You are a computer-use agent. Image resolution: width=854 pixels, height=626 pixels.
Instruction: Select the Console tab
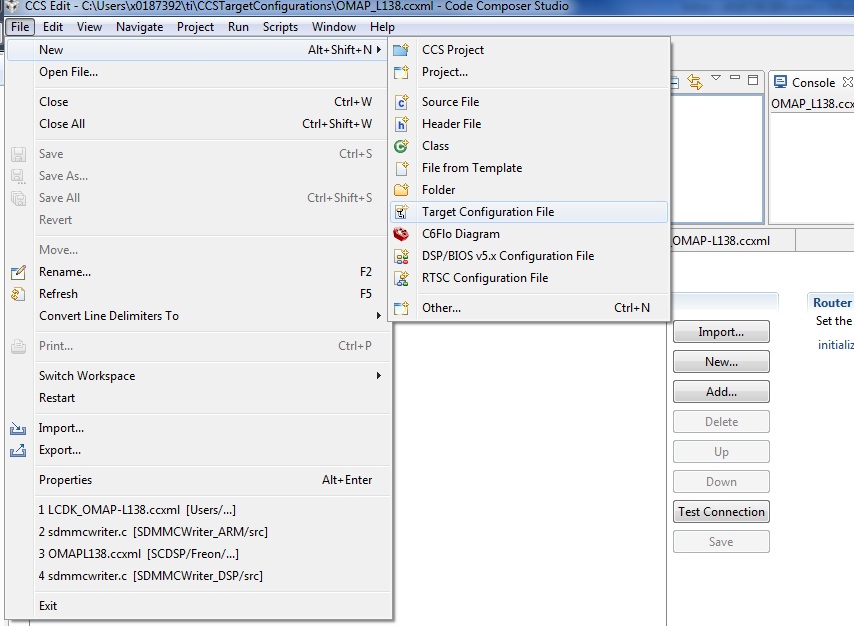tap(813, 82)
